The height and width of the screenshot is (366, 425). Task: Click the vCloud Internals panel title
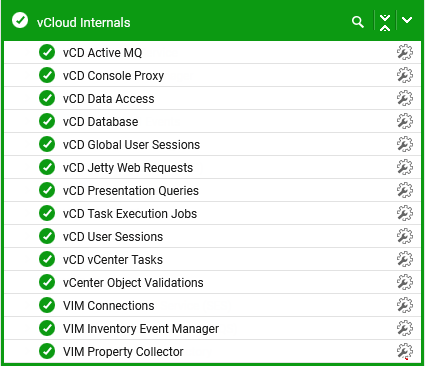(x=84, y=23)
